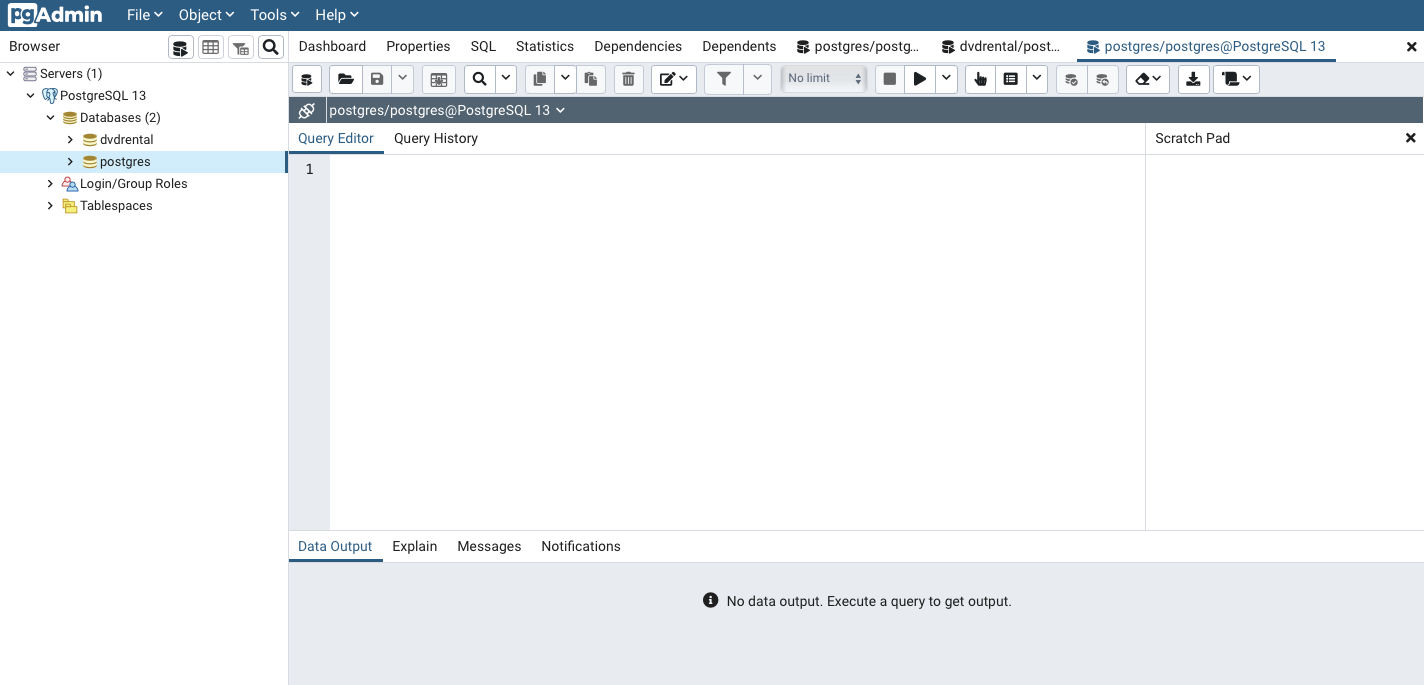Viewport: 1424px width, 685px height.
Task: Click the database connection icon in query toolbar
Action: [x=307, y=79]
